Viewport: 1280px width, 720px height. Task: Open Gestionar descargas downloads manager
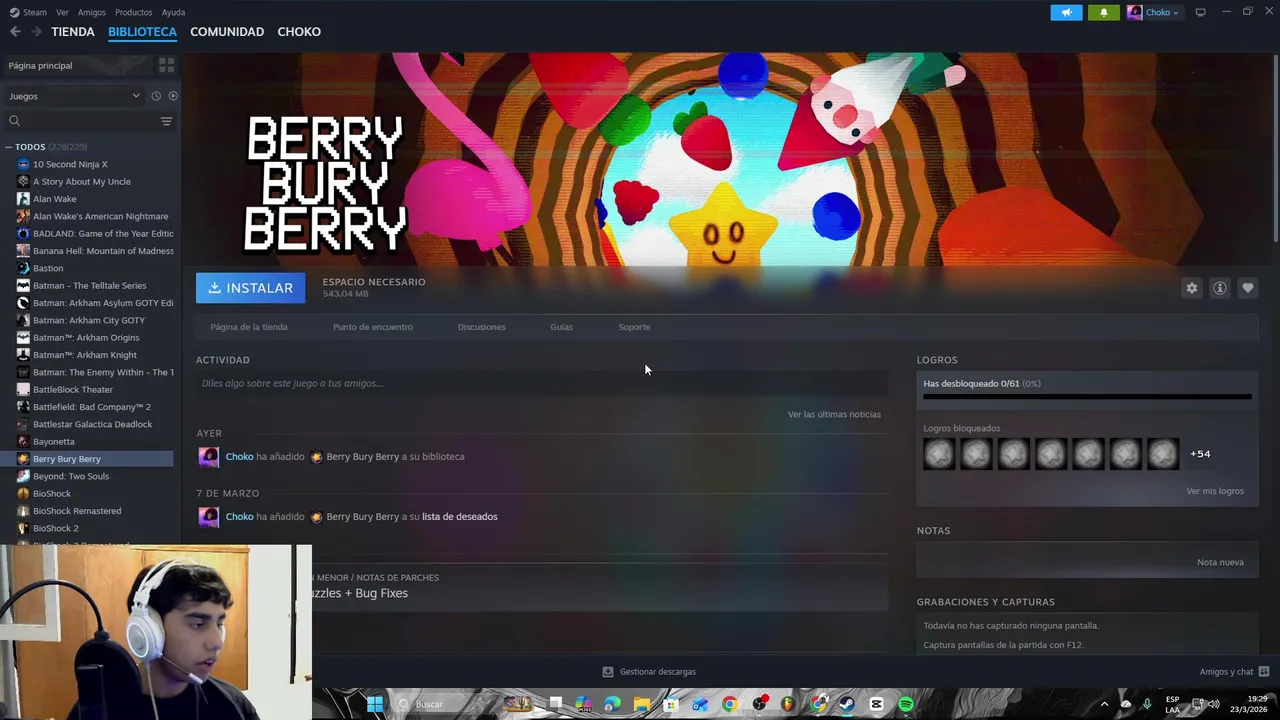pyautogui.click(x=649, y=672)
